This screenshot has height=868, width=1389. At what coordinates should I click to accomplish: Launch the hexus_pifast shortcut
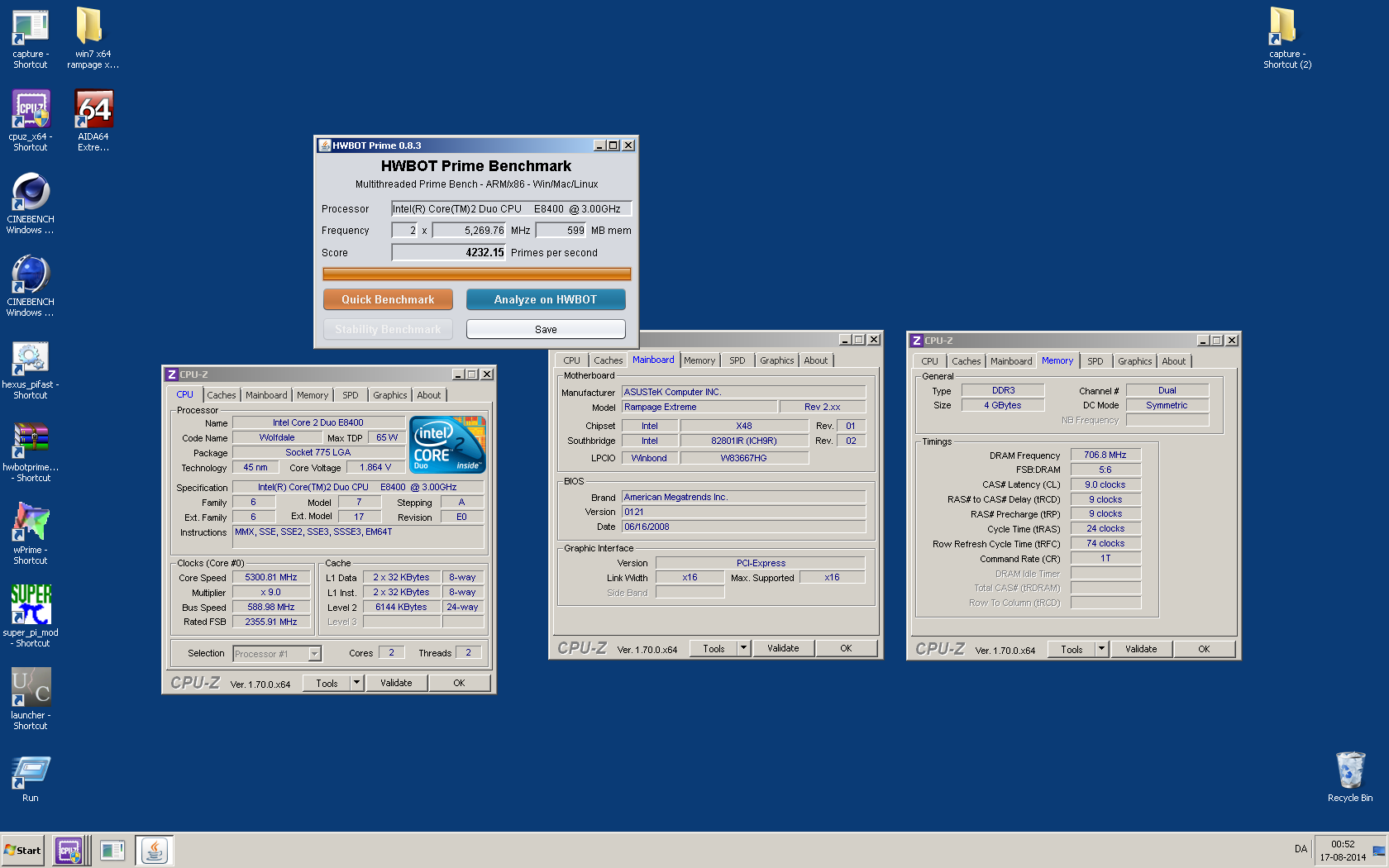click(31, 359)
